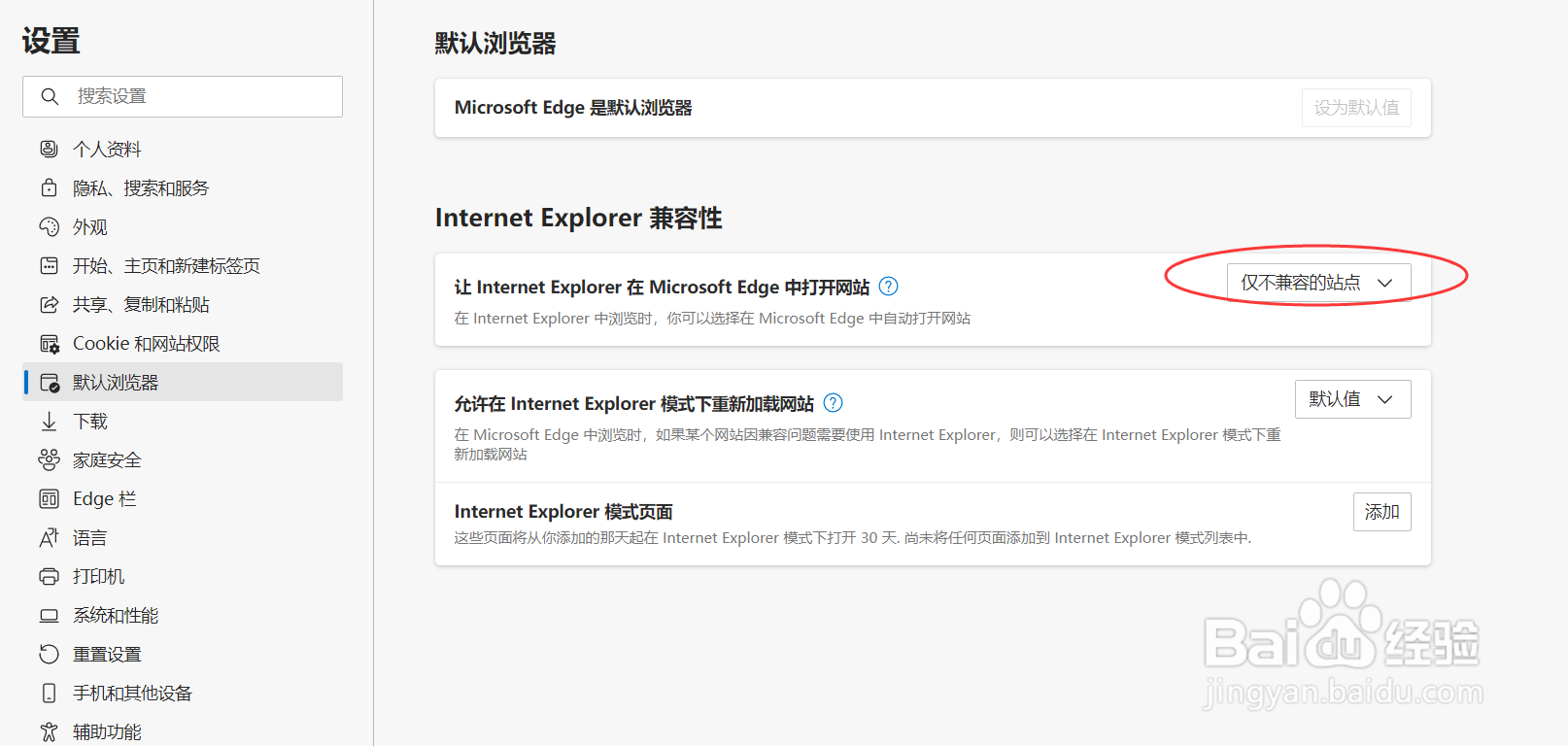Click the share icon for 共享、复制和粘贴

pyautogui.click(x=49, y=304)
